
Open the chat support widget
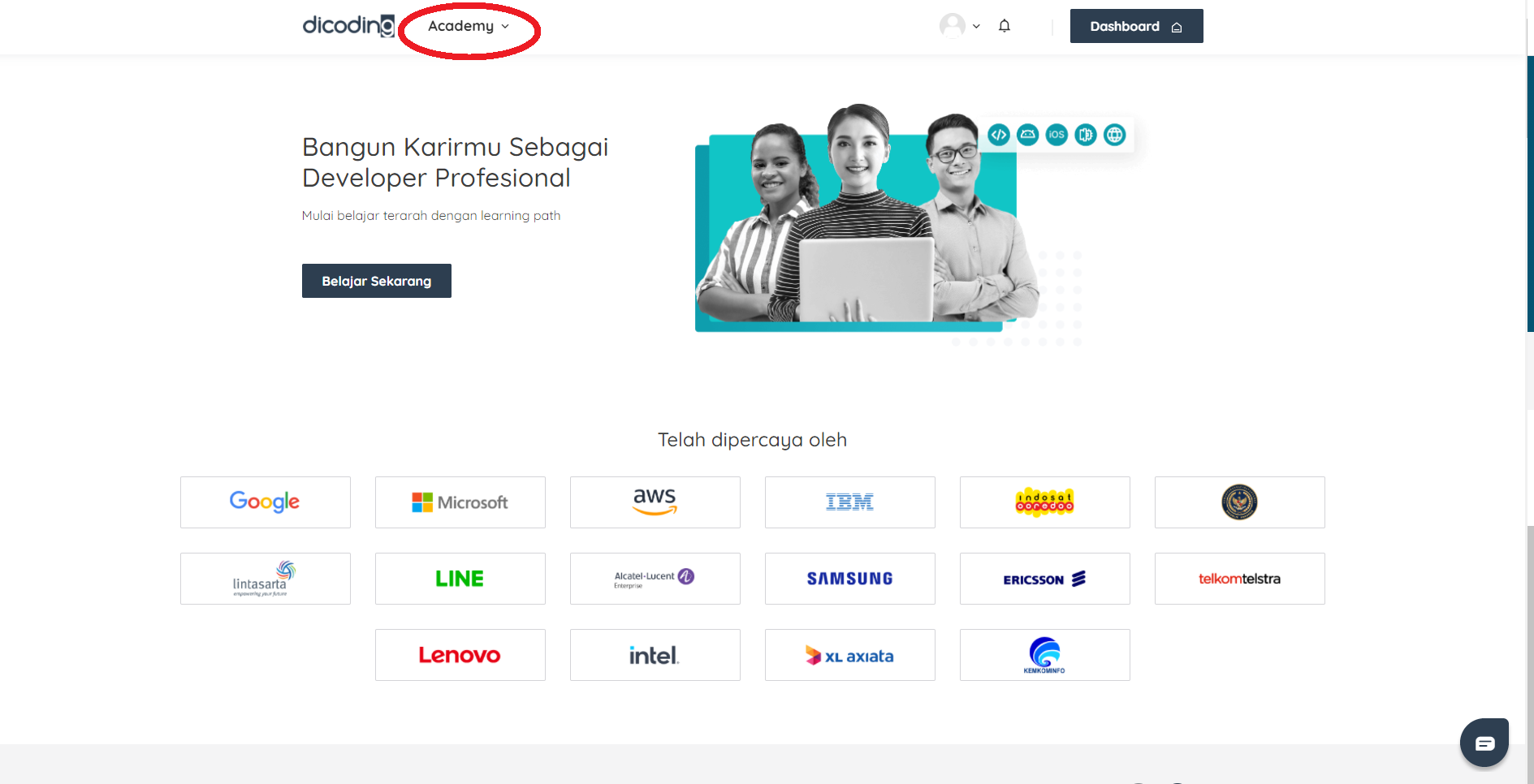coord(1484,742)
